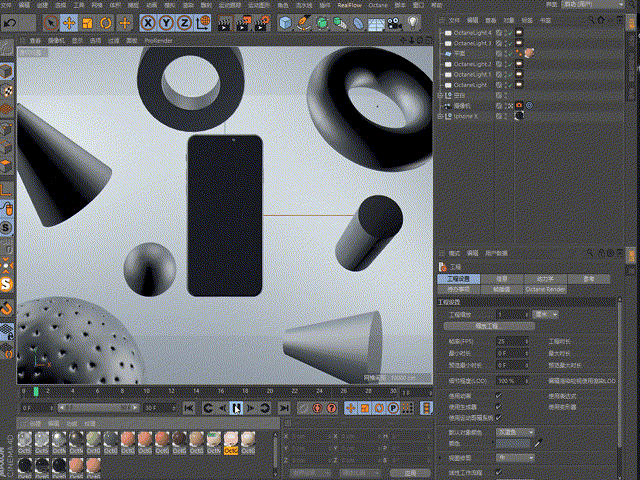Click the Apply button in coordinates panel
This screenshot has width=640, height=480.
click(x=409, y=473)
